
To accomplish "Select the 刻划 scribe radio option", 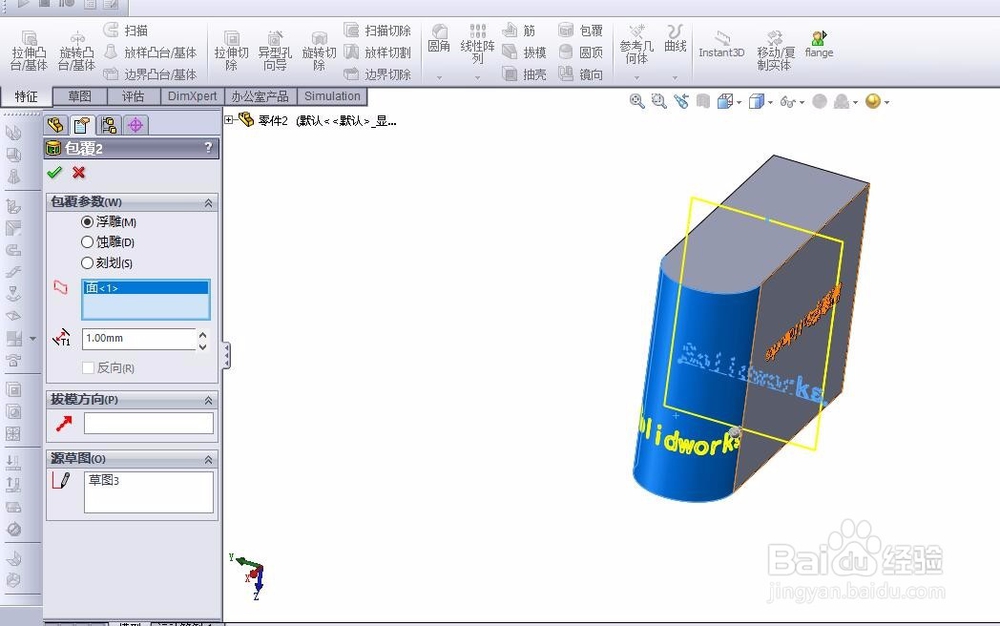I will [87, 263].
